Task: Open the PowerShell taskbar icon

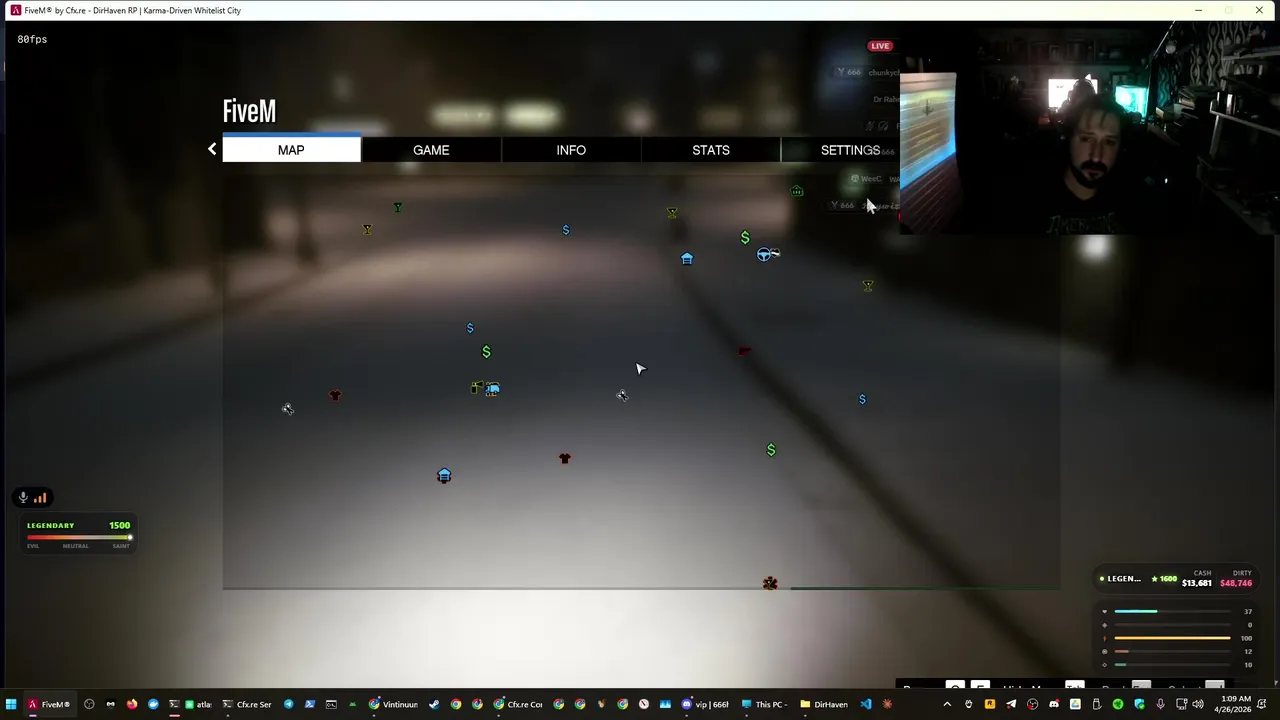Action: [310, 704]
